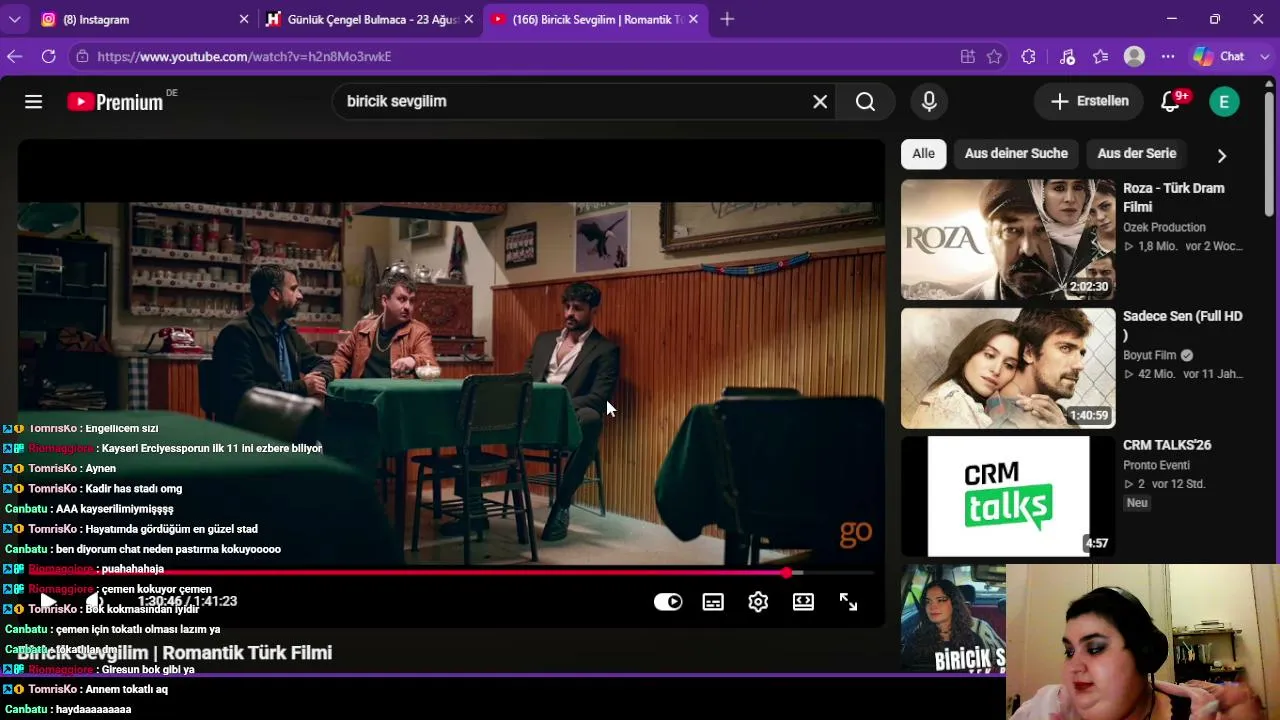Click the "Neu" badge under CRM Talks
Image resolution: width=1280 pixels, height=720 pixels.
pyautogui.click(x=1137, y=503)
